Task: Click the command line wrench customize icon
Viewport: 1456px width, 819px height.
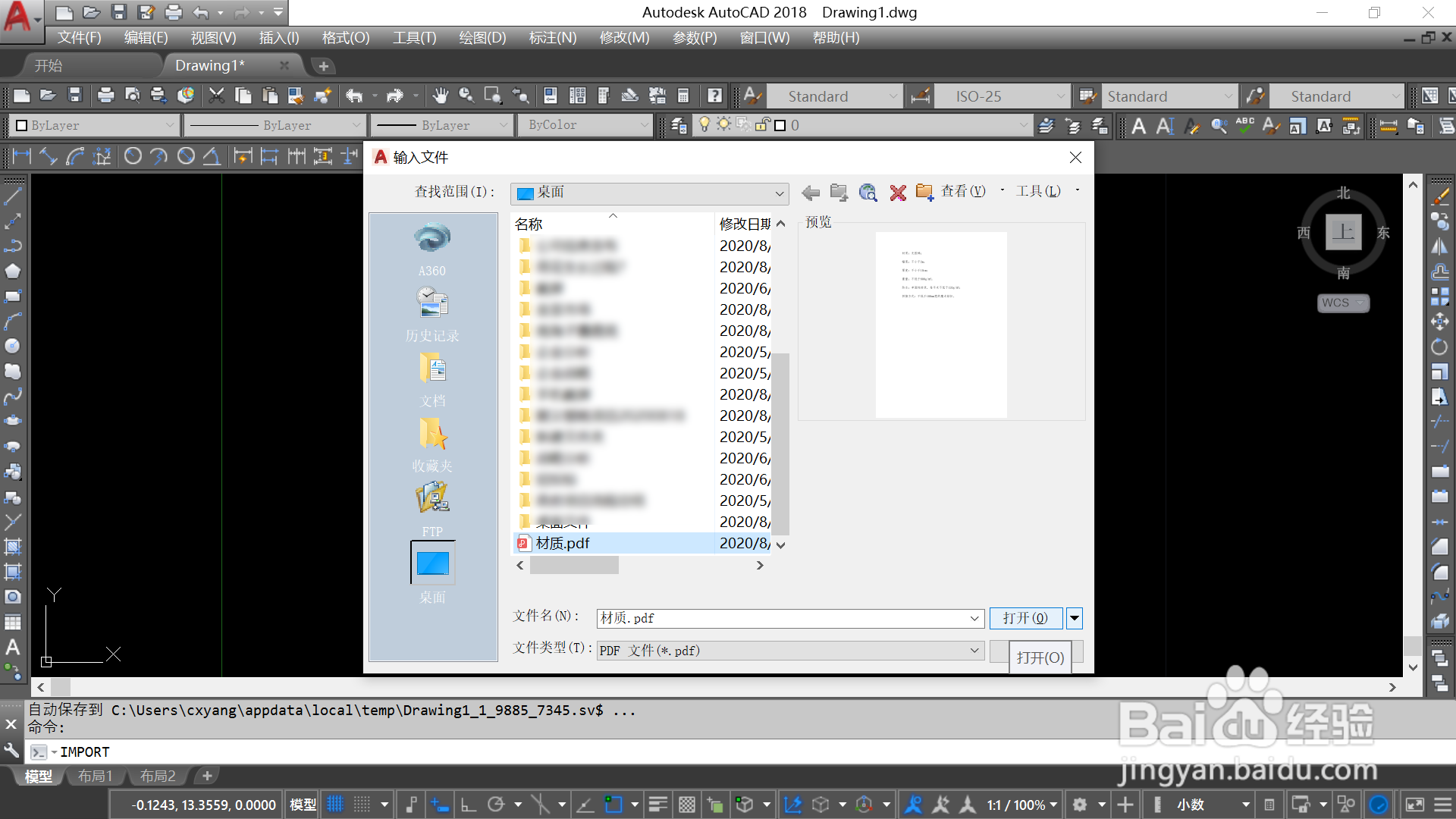Action: click(x=11, y=751)
